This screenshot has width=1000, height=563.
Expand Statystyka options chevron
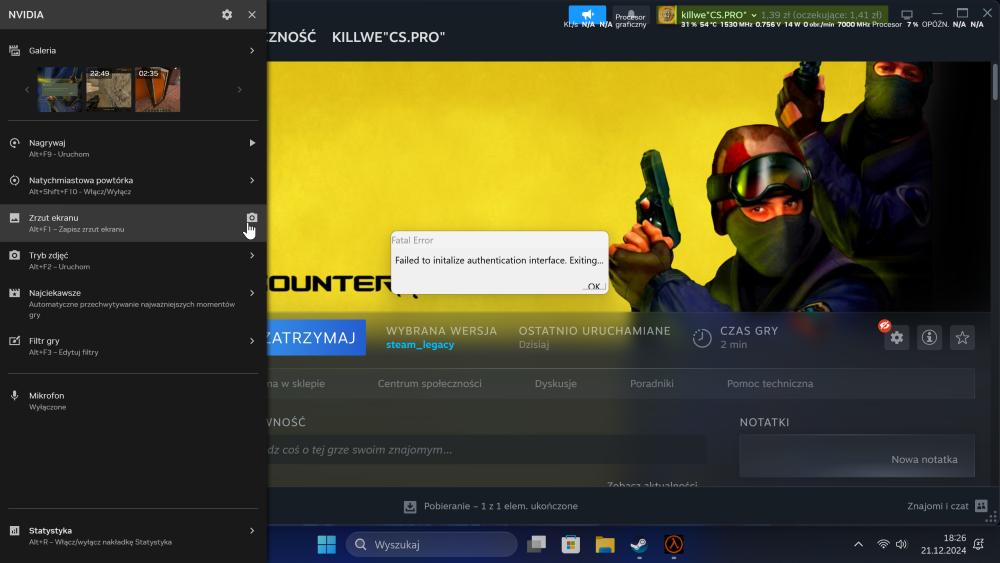coord(252,530)
